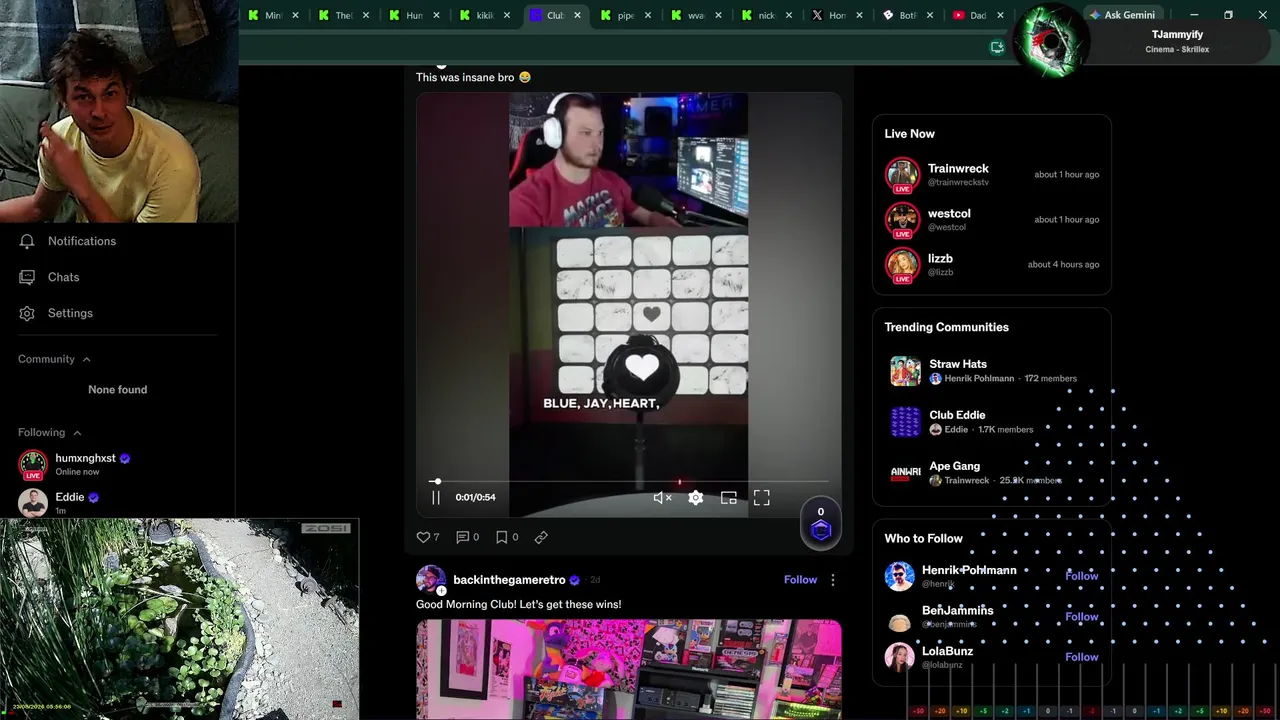Click the lizzb live channel name
The height and width of the screenshot is (720, 1280).
(x=940, y=259)
